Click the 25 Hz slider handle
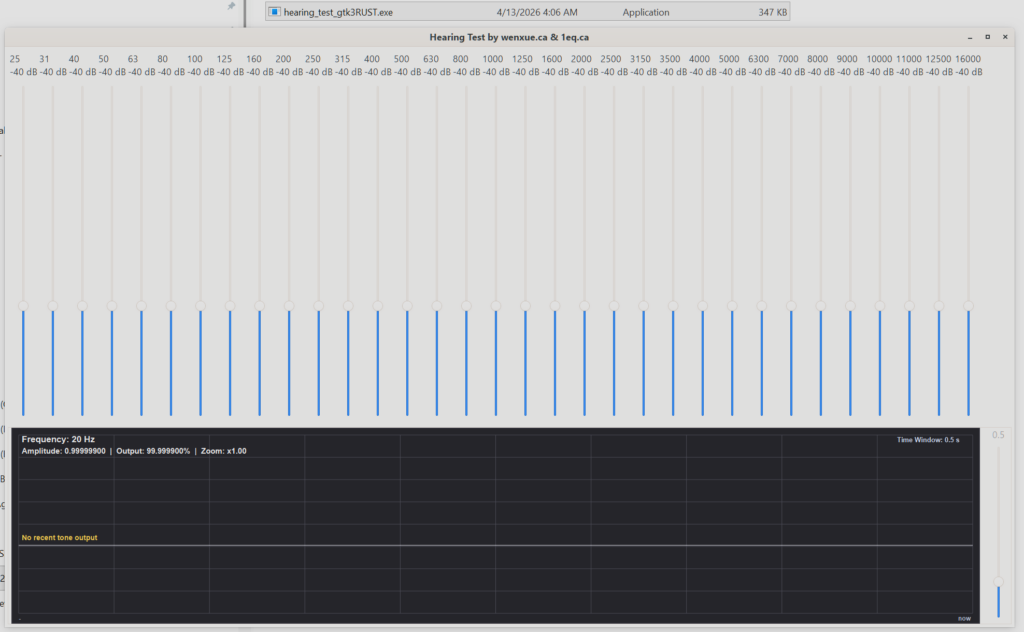This screenshot has width=1024, height=632. (x=23, y=305)
